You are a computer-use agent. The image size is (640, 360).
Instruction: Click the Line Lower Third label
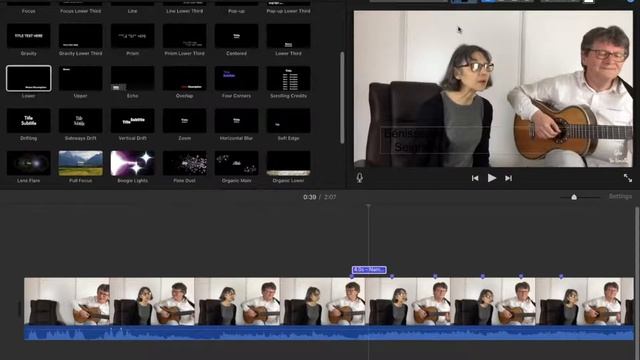tap(184, 11)
